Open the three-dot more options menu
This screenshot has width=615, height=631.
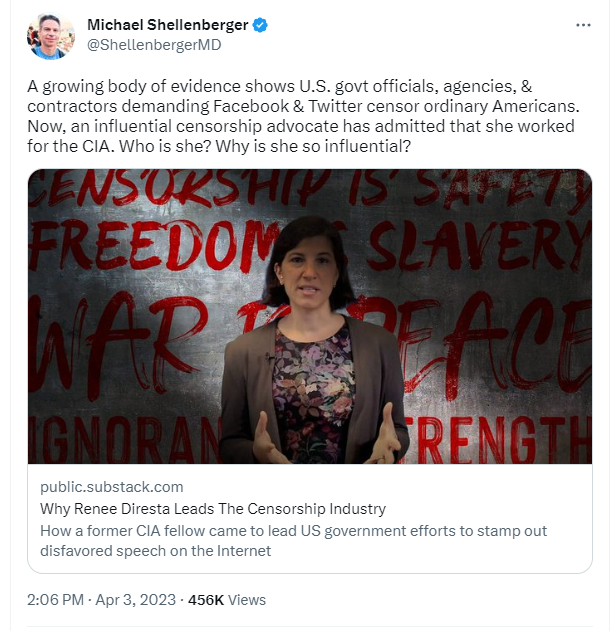(x=583, y=25)
